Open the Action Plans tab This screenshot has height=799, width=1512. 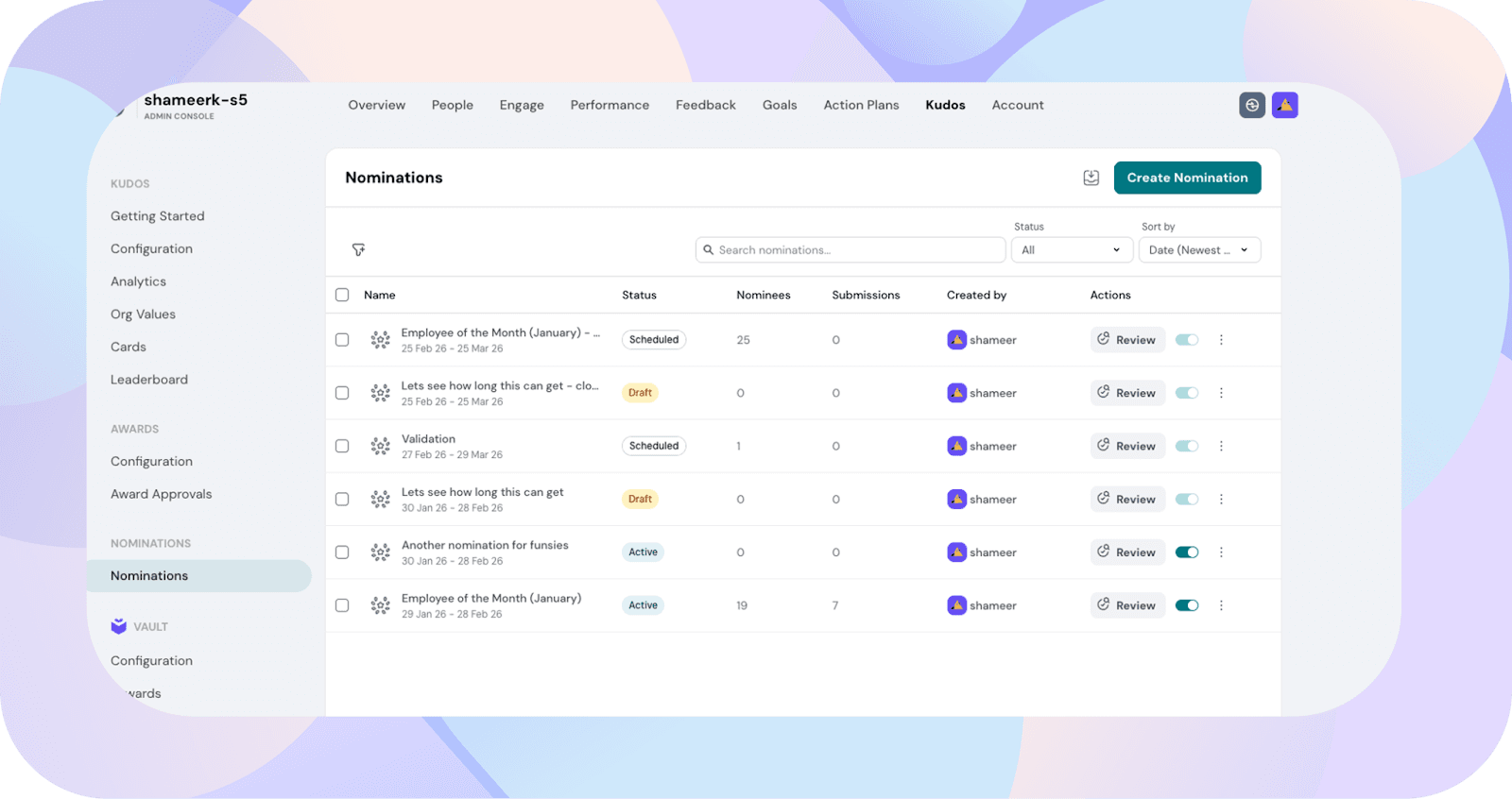coord(861,105)
